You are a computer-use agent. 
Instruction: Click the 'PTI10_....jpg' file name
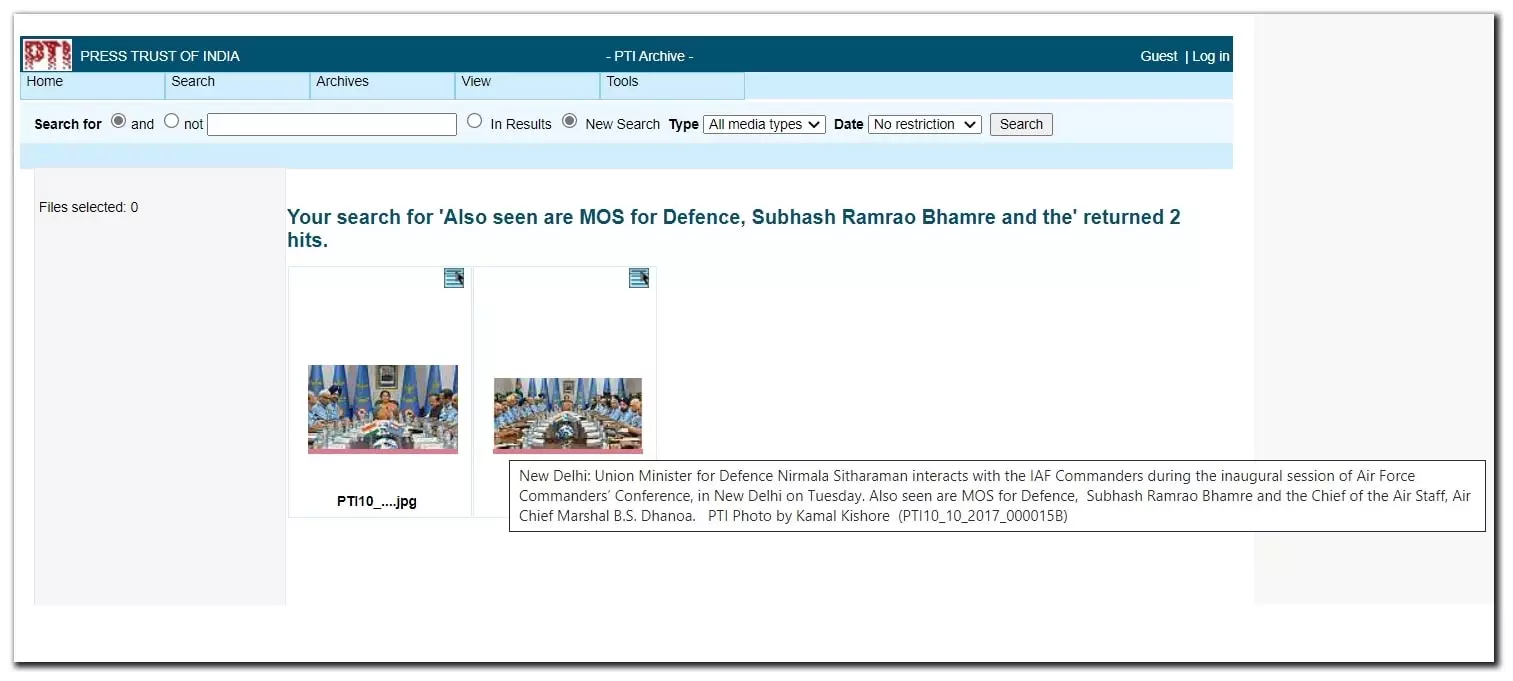coord(377,501)
